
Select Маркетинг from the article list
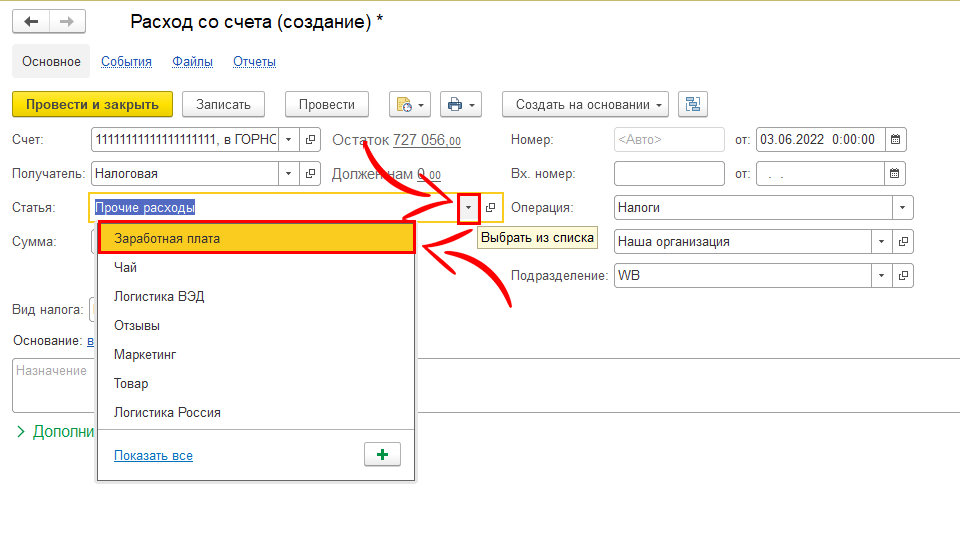point(256,354)
